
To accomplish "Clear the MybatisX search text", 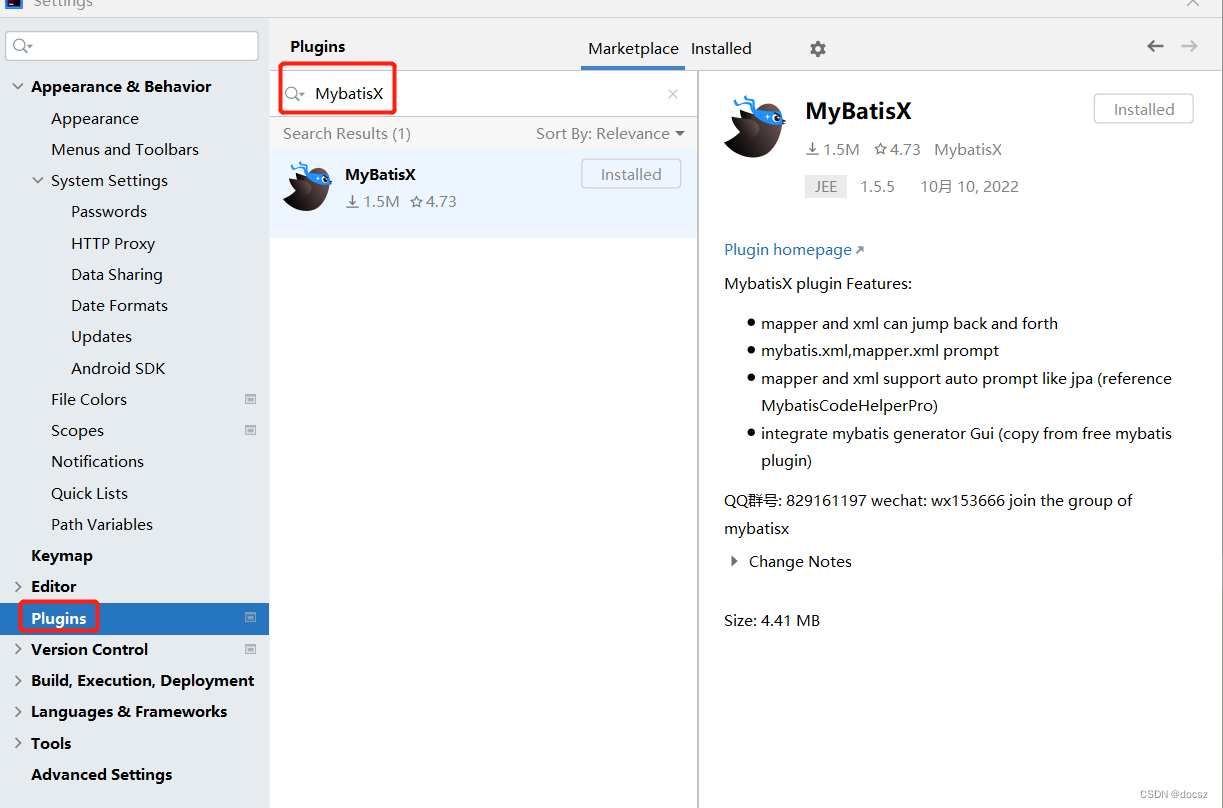I will pyautogui.click(x=673, y=94).
